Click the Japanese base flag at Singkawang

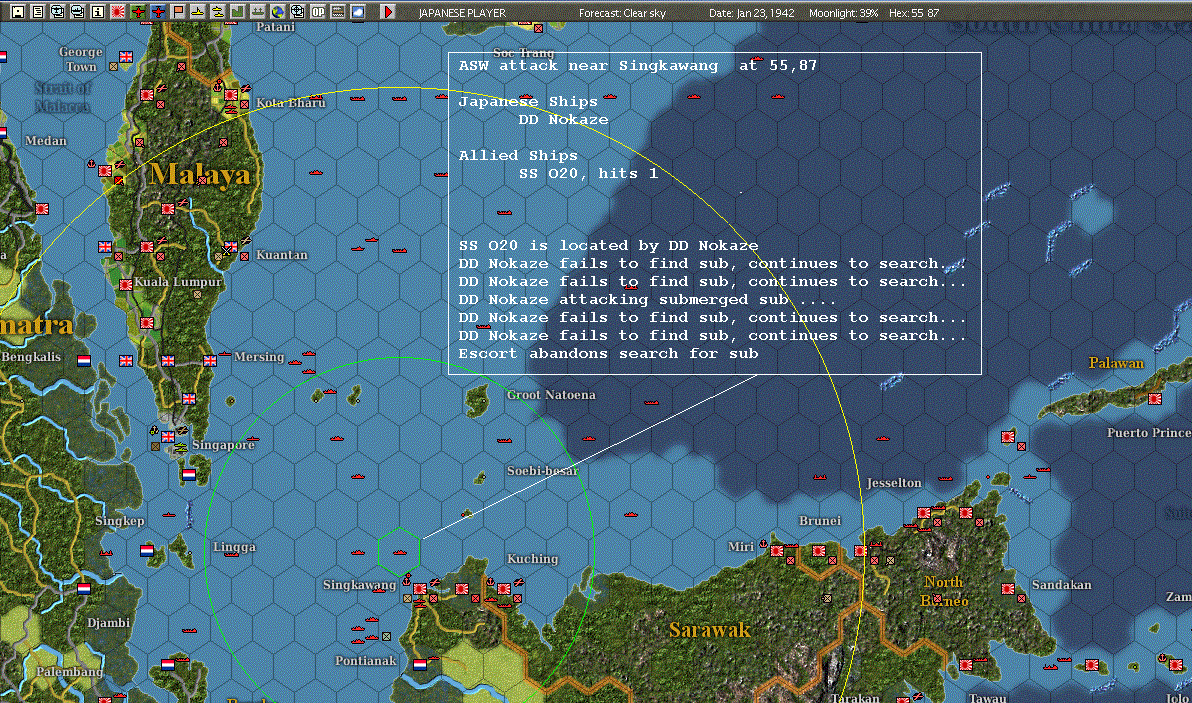tap(419, 589)
